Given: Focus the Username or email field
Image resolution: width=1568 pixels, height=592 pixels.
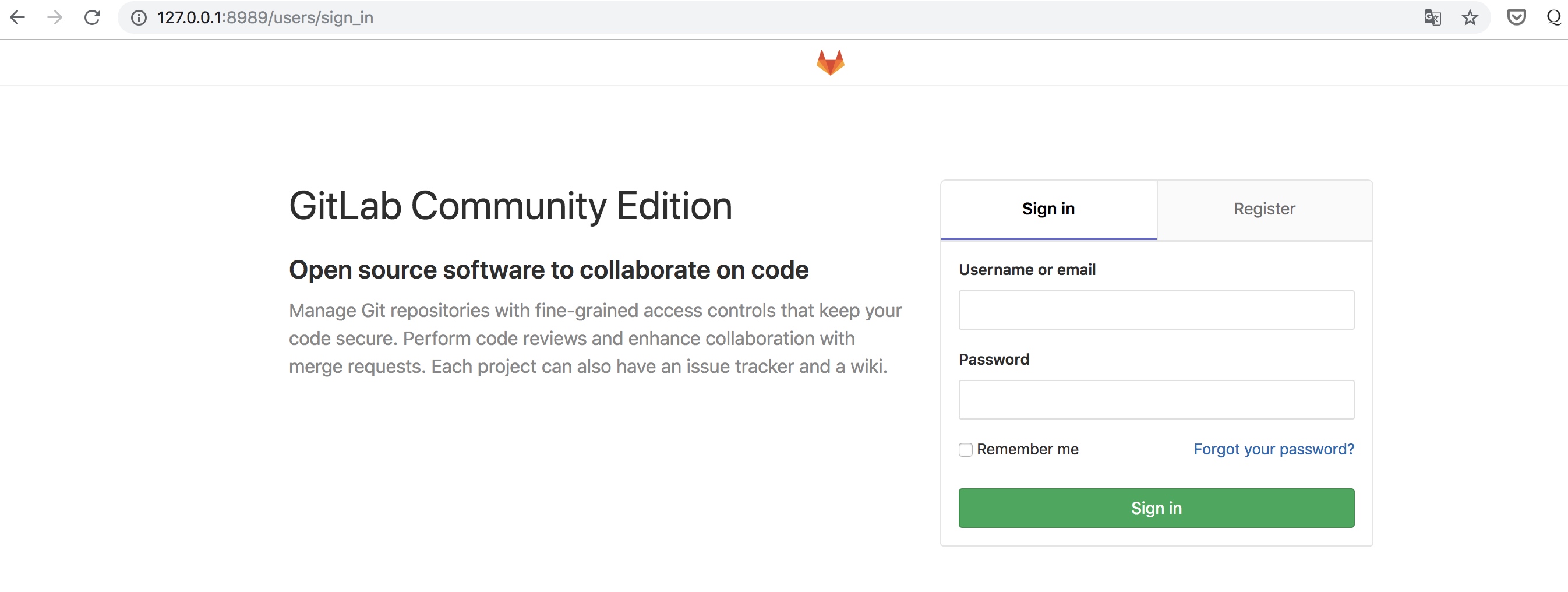Looking at the screenshot, I should coord(1156,309).
